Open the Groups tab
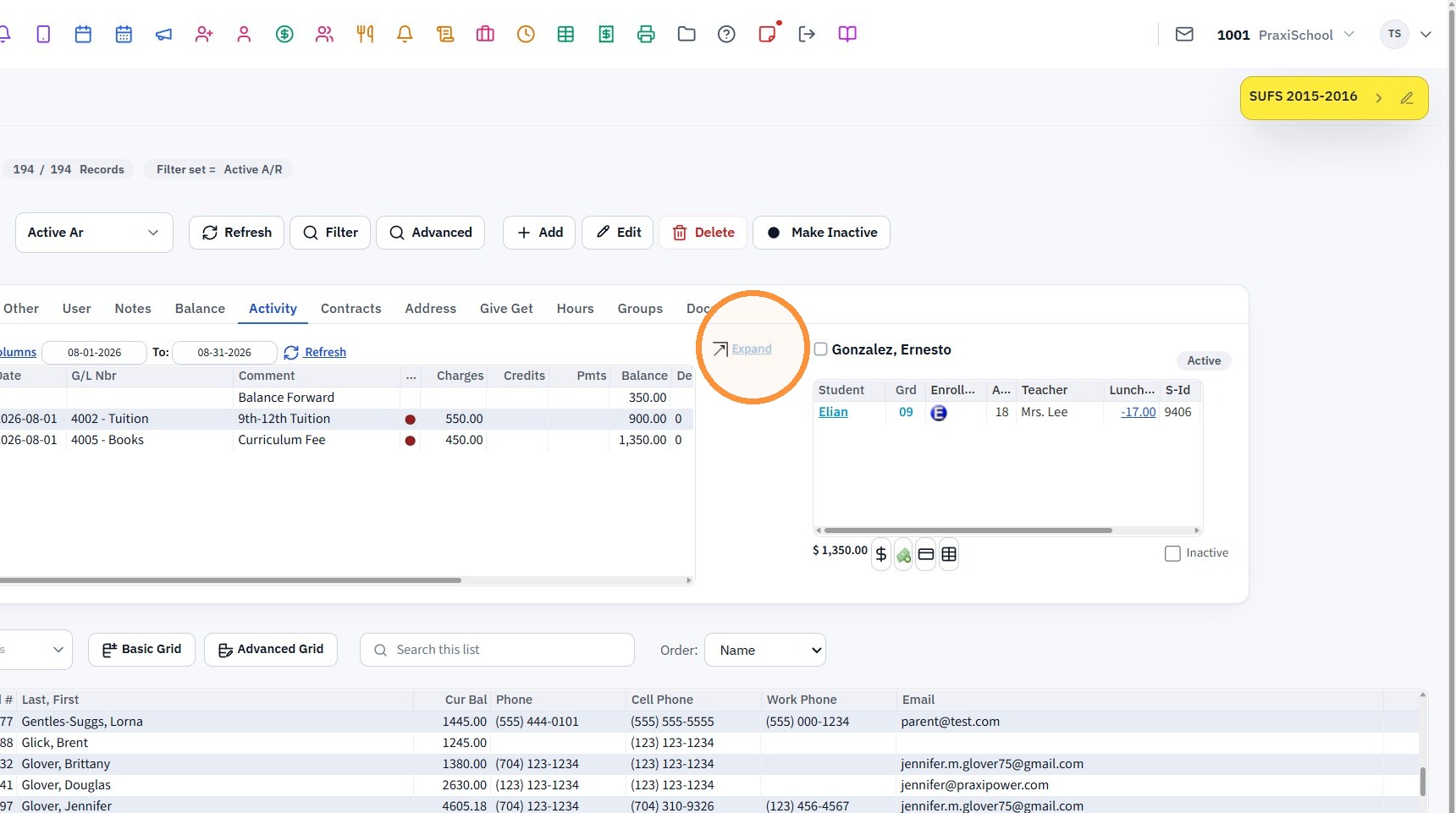The image size is (1456, 813). click(x=640, y=309)
